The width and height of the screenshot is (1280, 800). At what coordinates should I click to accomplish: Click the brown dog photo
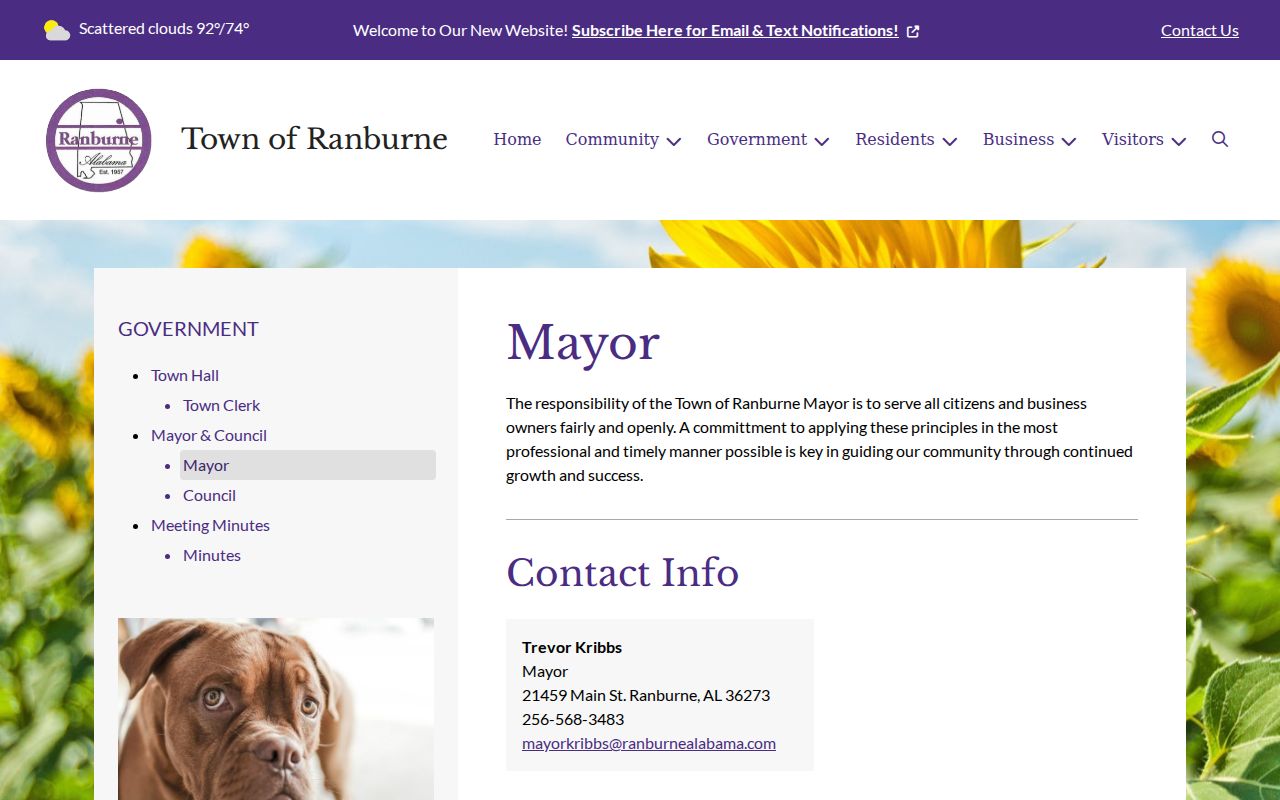[276, 709]
